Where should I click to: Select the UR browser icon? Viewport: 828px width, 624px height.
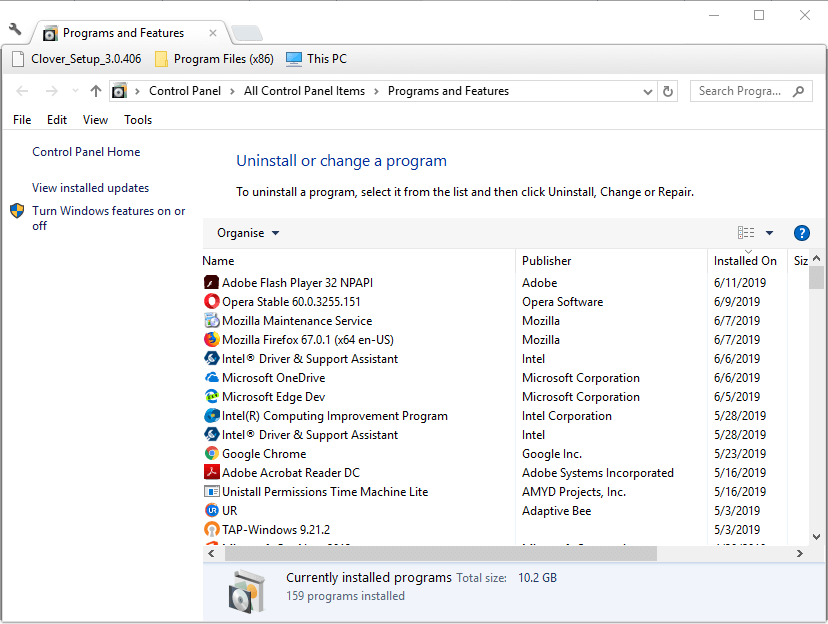(211, 510)
